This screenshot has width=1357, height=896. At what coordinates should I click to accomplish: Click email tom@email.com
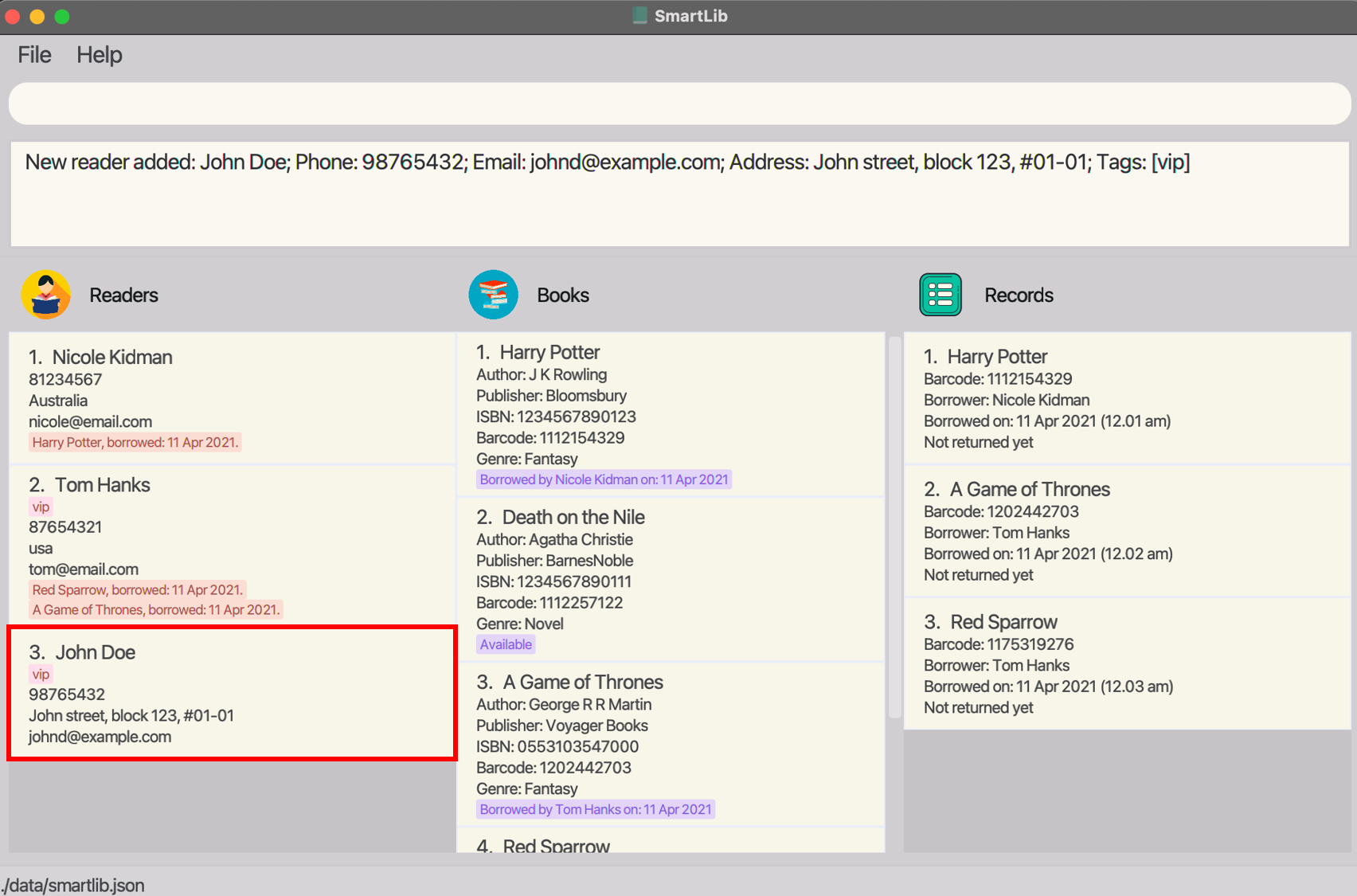(x=84, y=569)
